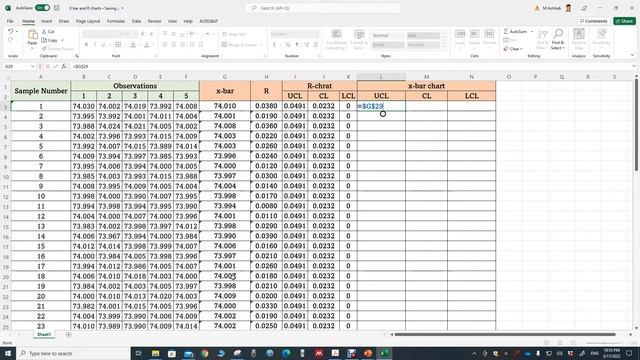Open the Windows Start menu
The height and width of the screenshot is (360, 640).
tap(8, 353)
